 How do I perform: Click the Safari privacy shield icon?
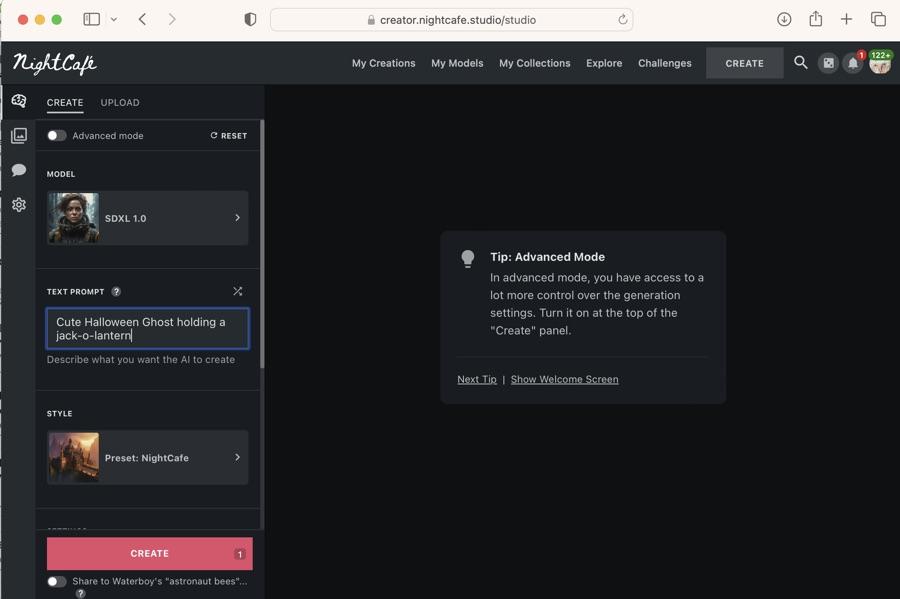click(x=250, y=20)
